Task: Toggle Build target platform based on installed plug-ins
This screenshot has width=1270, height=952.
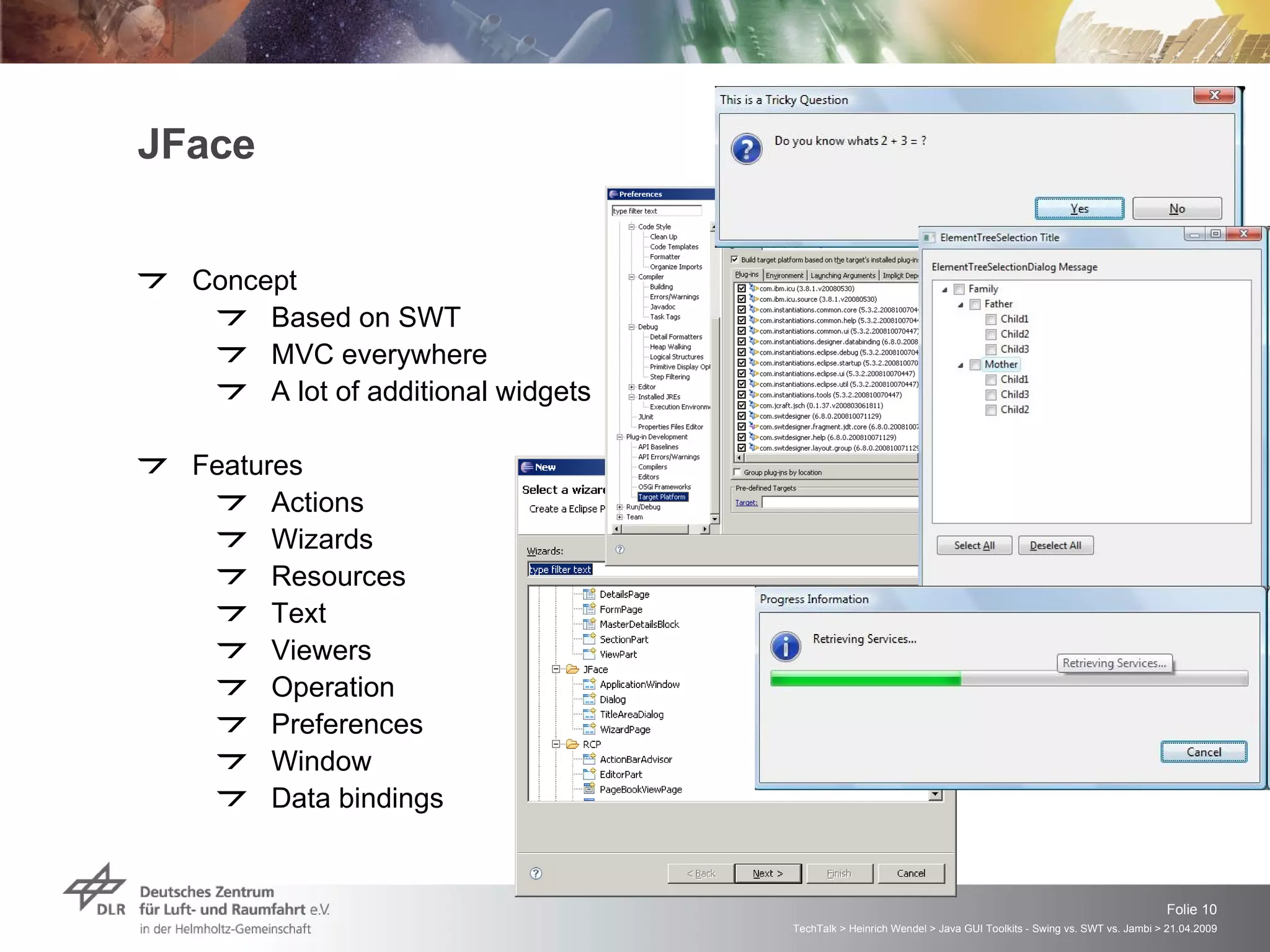Action: (x=735, y=260)
